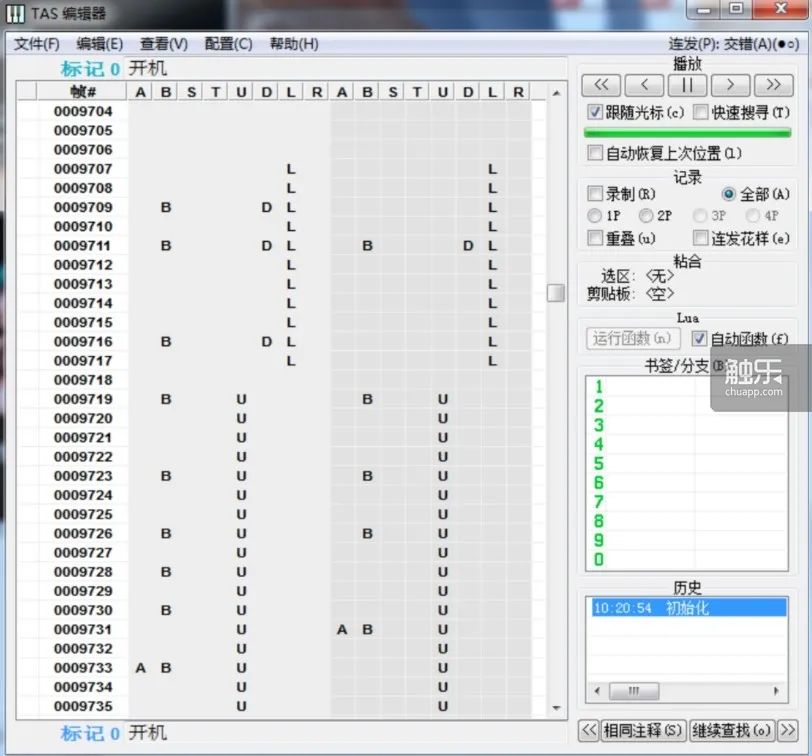Enable the 录制 (R) checkbox

pos(595,194)
